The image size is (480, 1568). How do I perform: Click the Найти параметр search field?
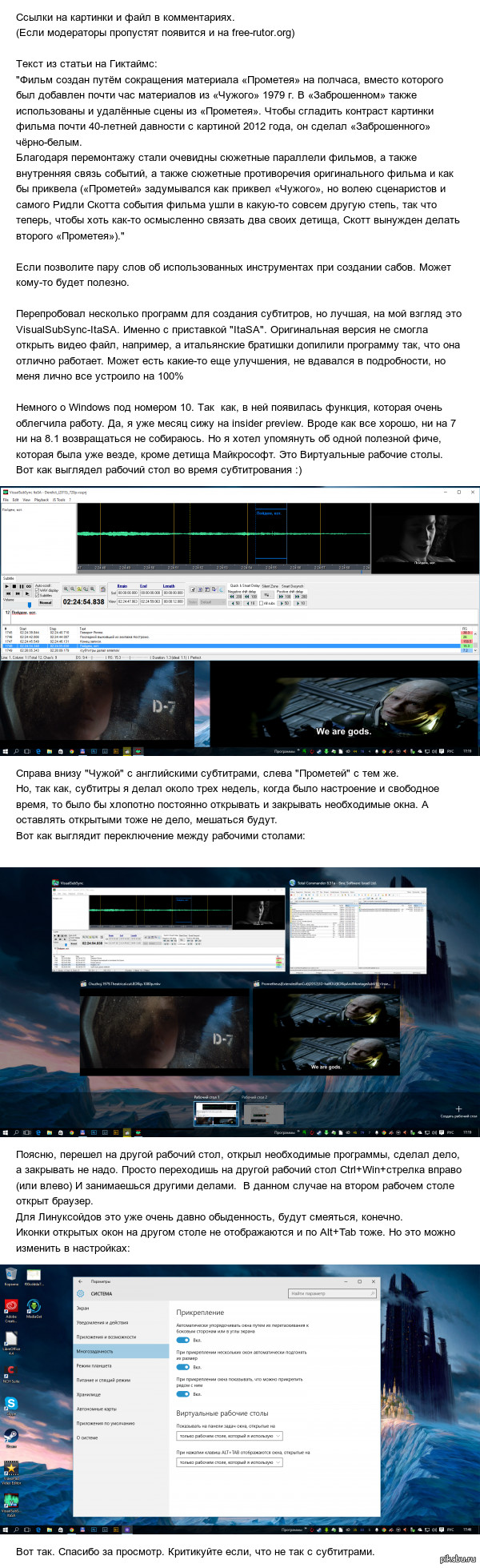click(332, 1293)
